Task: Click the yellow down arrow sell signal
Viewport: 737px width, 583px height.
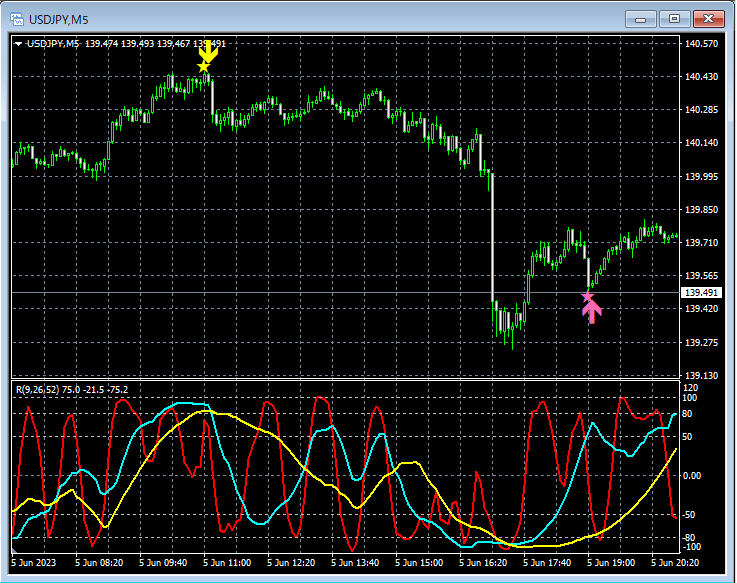Action: pos(208,52)
